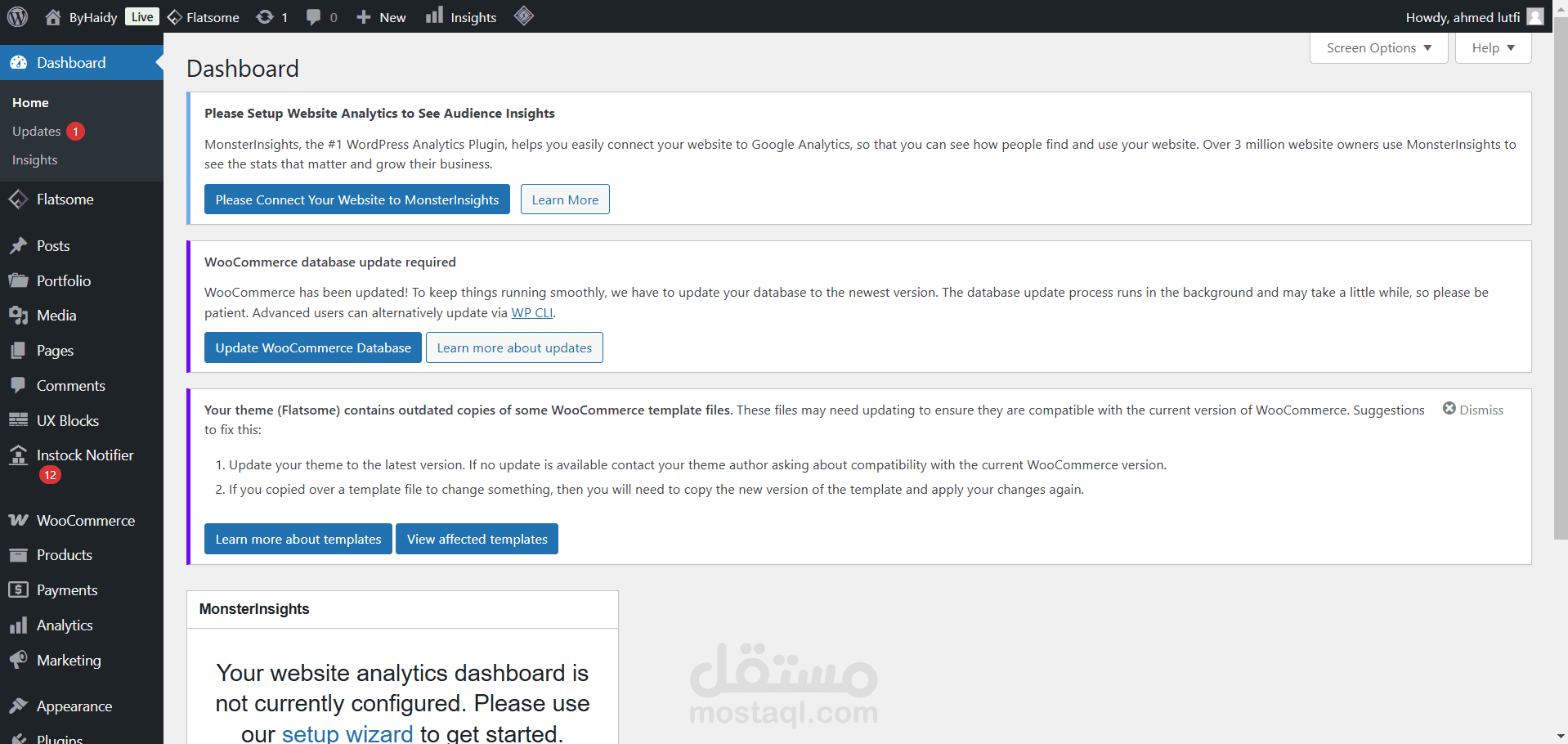Click the Live status badge
1568x744 pixels.
tap(142, 17)
